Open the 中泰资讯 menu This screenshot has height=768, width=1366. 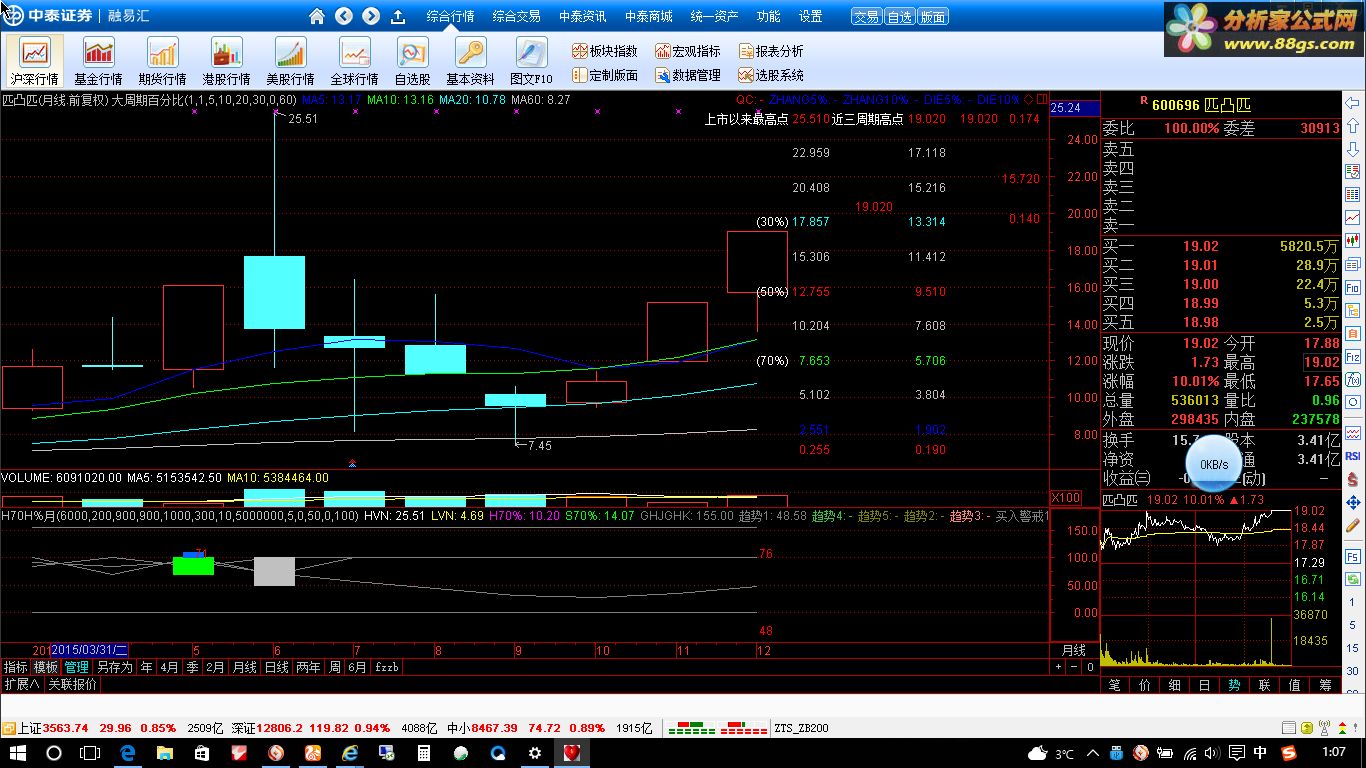pos(582,16)
